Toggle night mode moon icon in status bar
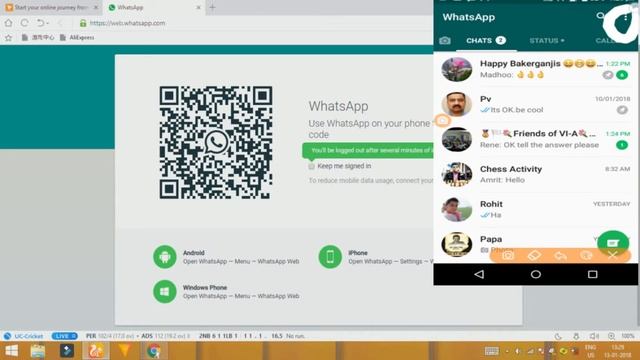The width and height of the screenshot is (640, 360). [x=558, y=336]
